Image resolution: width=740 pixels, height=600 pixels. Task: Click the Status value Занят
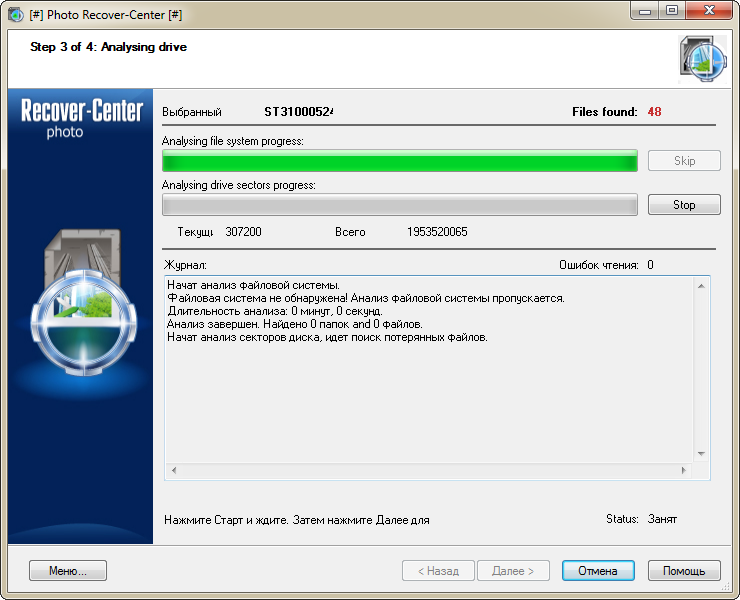point(662,519)
